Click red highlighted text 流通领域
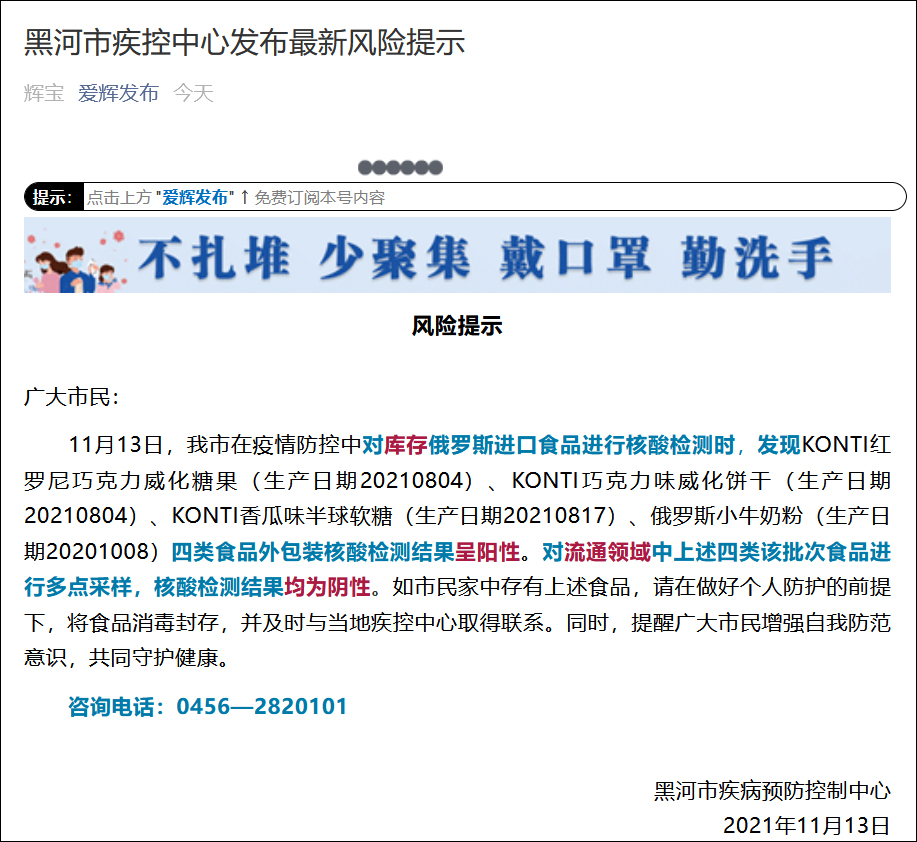Image resolution: width=917 pixels, height=842 pixels. [608, 551]
